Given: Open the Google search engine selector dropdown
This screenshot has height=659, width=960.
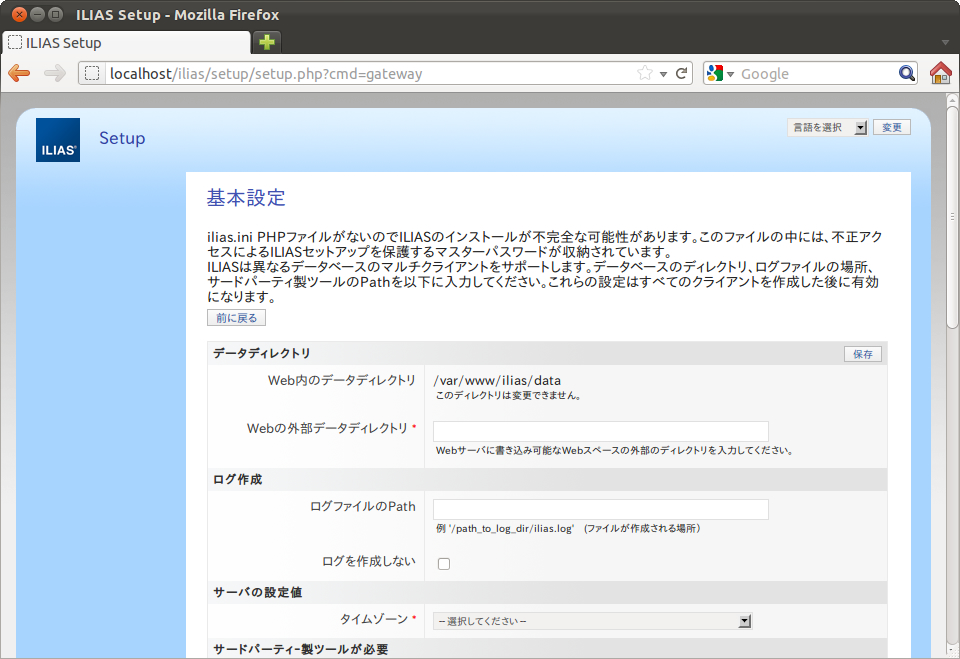Looking at the screenshot, I should click(719, 74).
